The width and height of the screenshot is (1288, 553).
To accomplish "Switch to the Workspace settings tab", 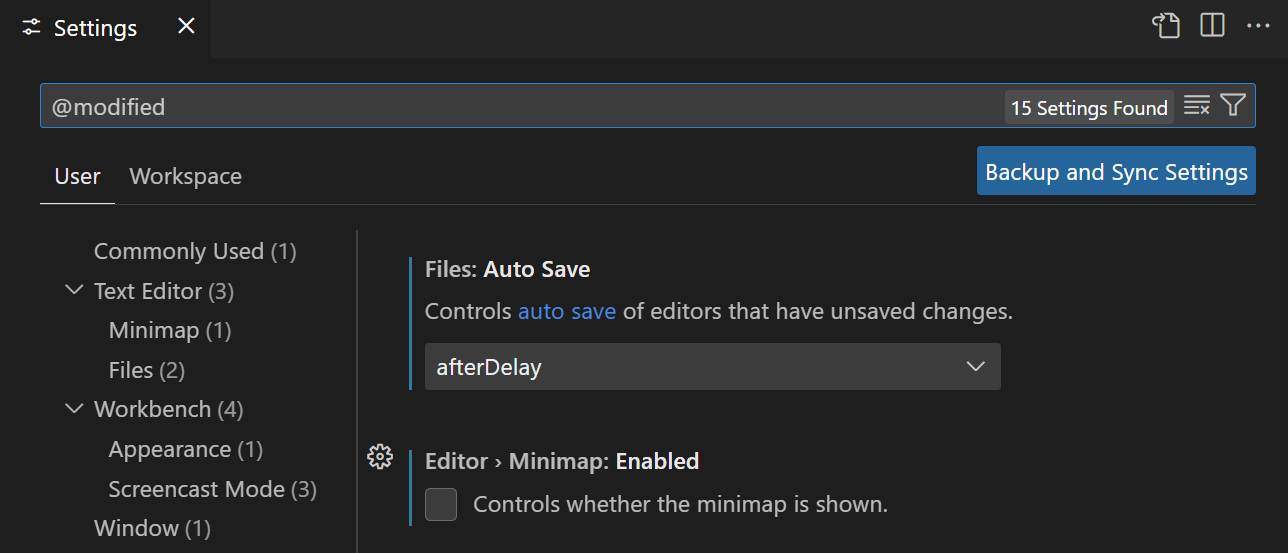I will pyautogui.click(x=185, y=177).
